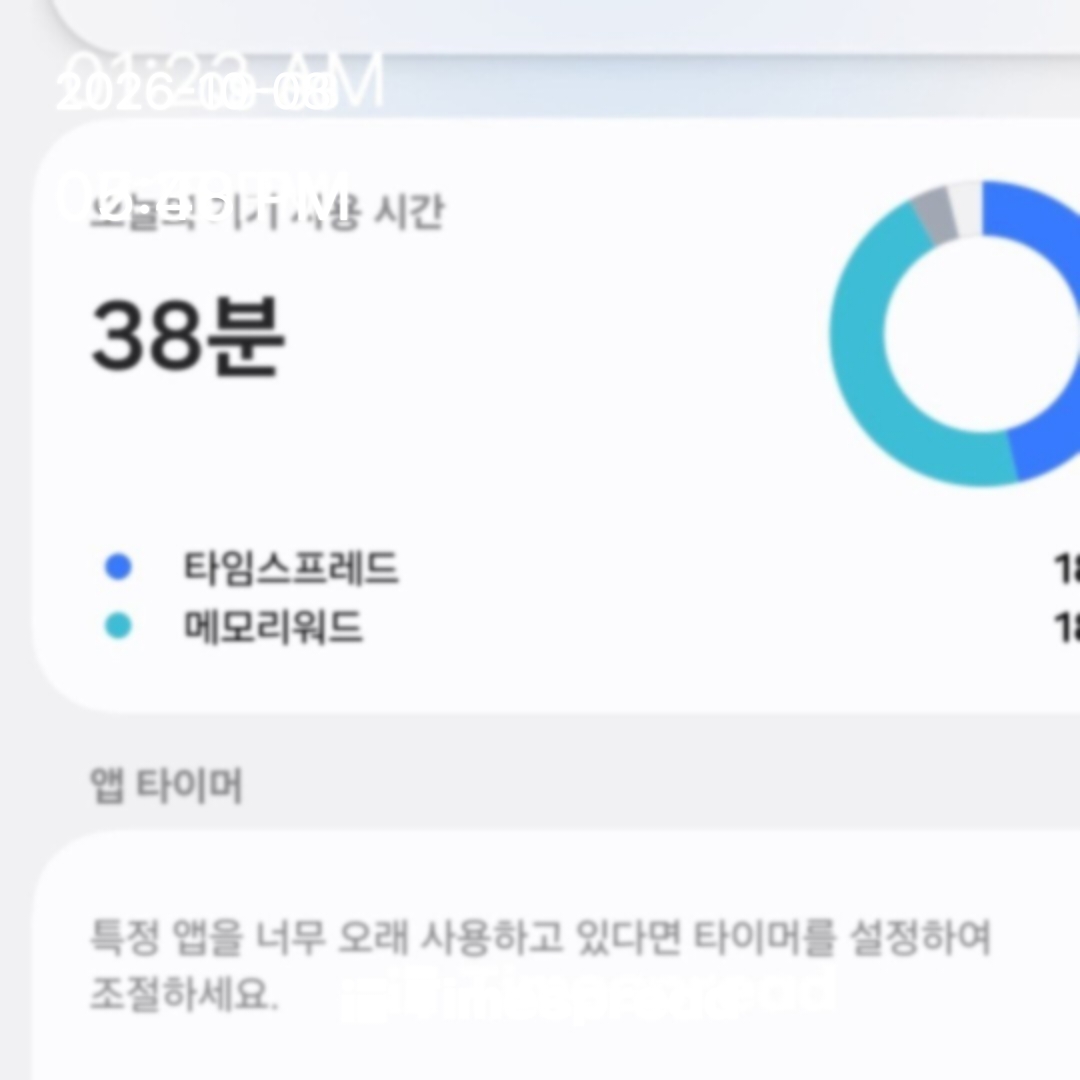
Task: Tap the light gray donut chart slice
Action: point(967,209)
